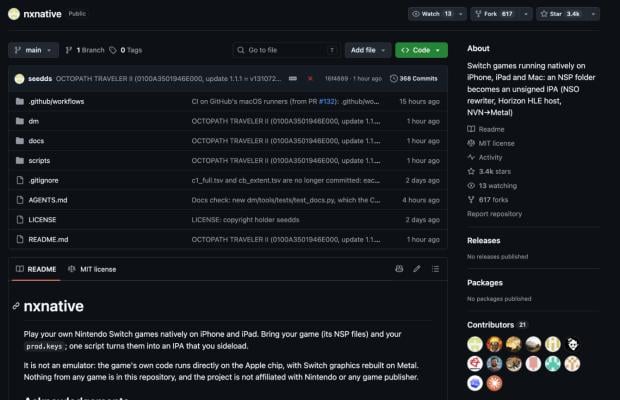The width and height of the screenshot is (620, 400).
Task: Focus the Go to file search field
Action: point(286,50)
